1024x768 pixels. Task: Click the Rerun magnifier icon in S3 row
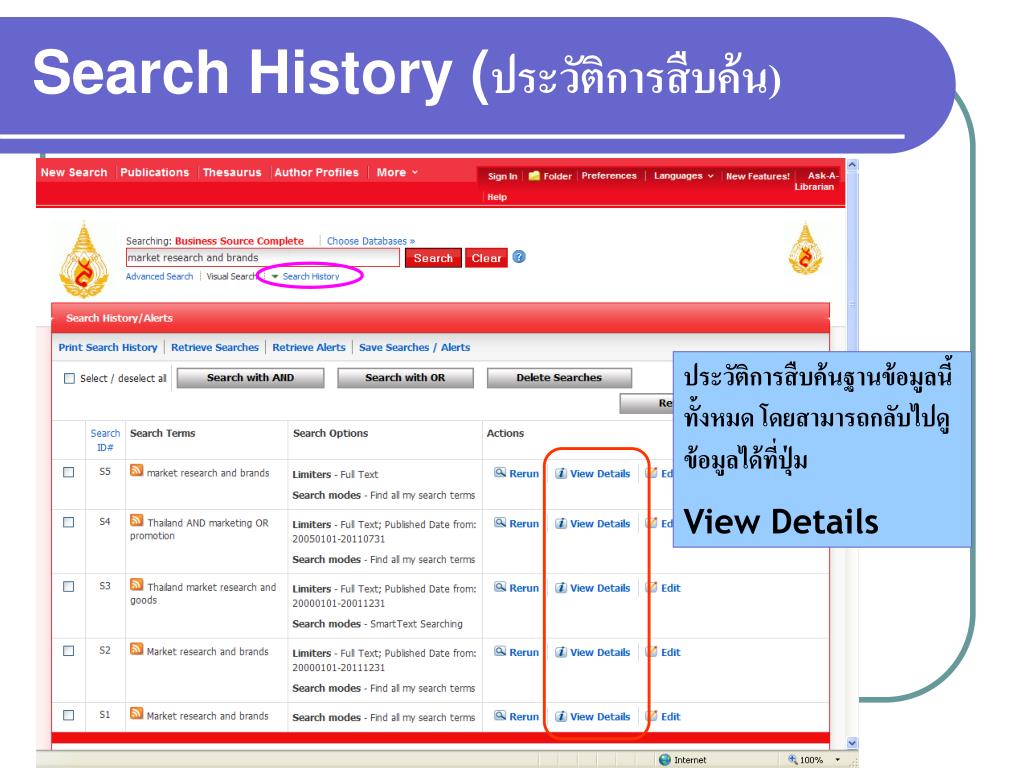point(500,587)
